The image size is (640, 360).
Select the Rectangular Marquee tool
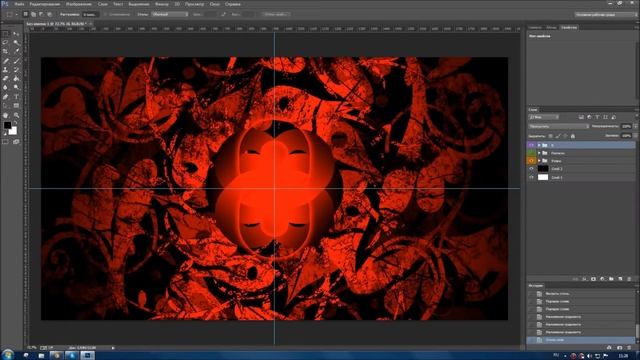tap(5, 33)
